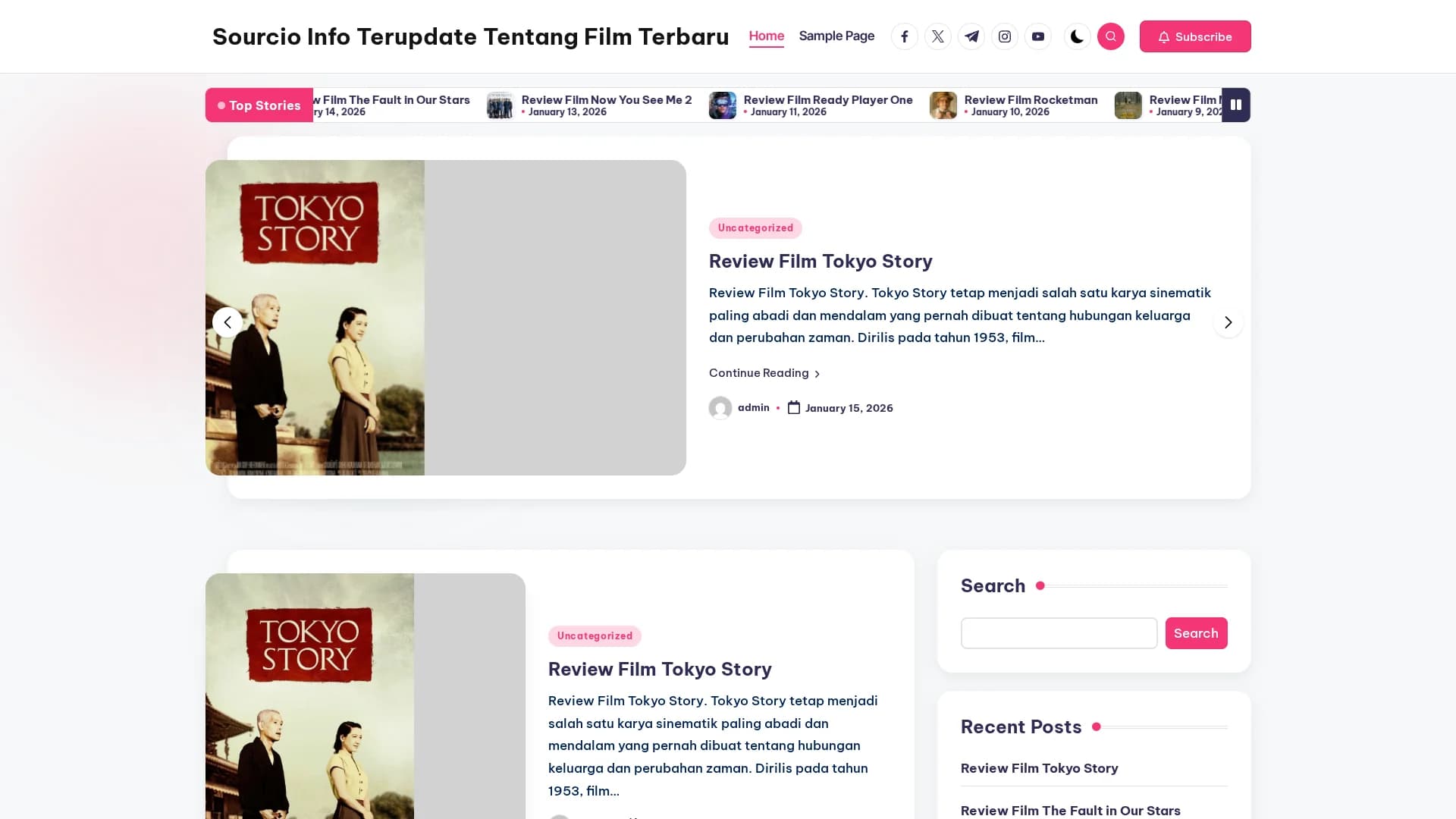Open the admin author link in the featured slider
The image size is (1456, 819).
click(x=753, y=407)
